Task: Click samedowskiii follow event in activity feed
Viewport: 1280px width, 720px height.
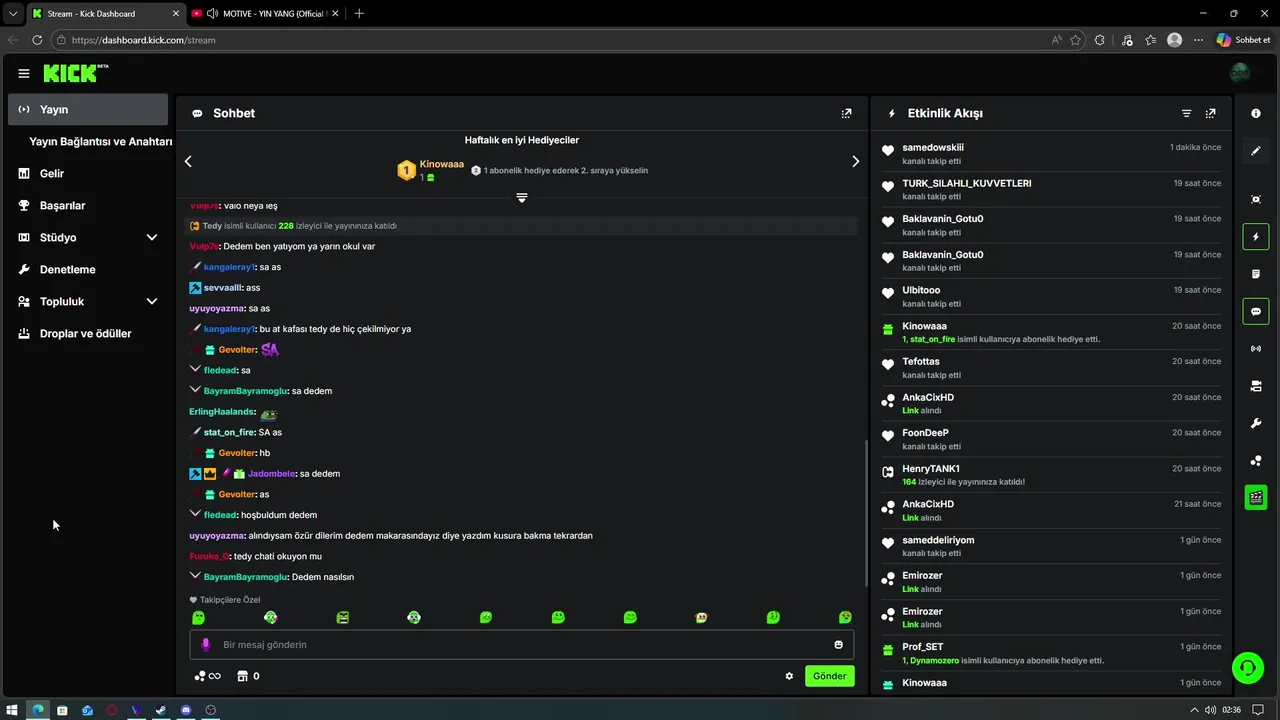Action: (1052, 153)
